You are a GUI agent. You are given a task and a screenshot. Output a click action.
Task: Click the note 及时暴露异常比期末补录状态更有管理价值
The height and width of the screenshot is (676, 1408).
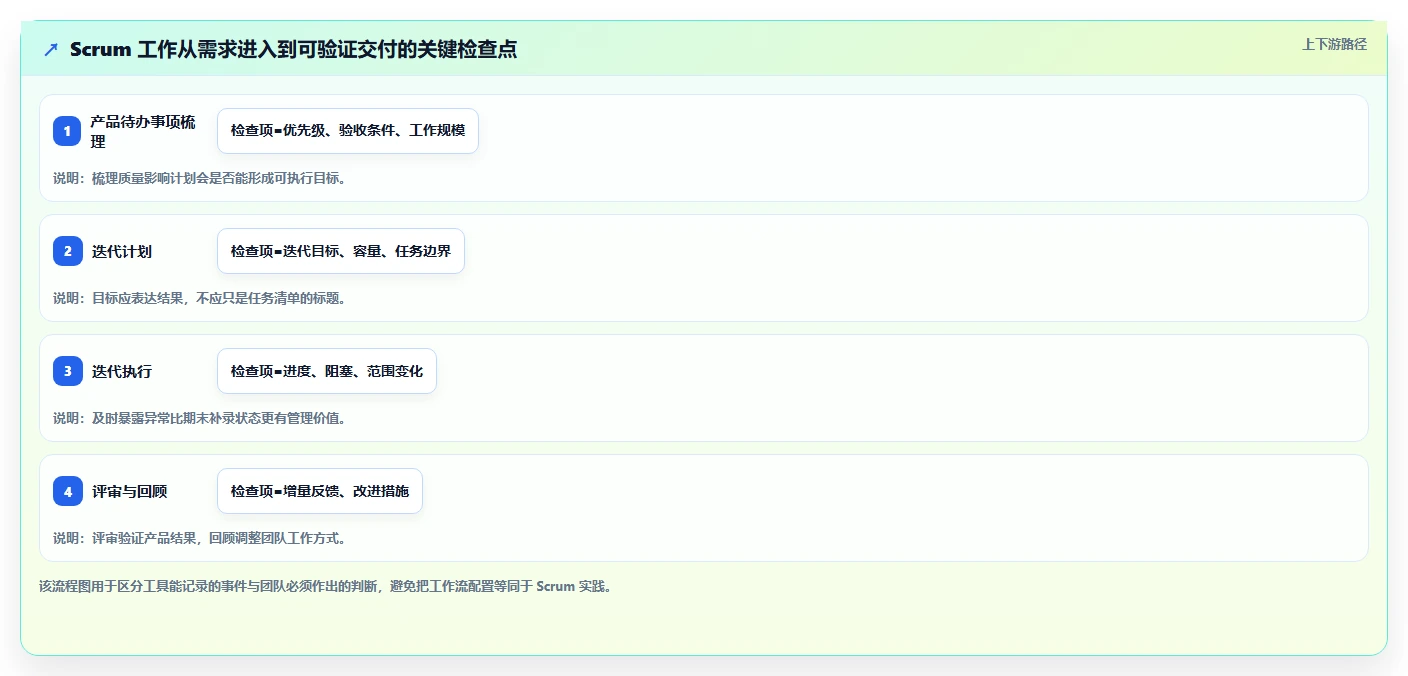click(x=200, y=418)
